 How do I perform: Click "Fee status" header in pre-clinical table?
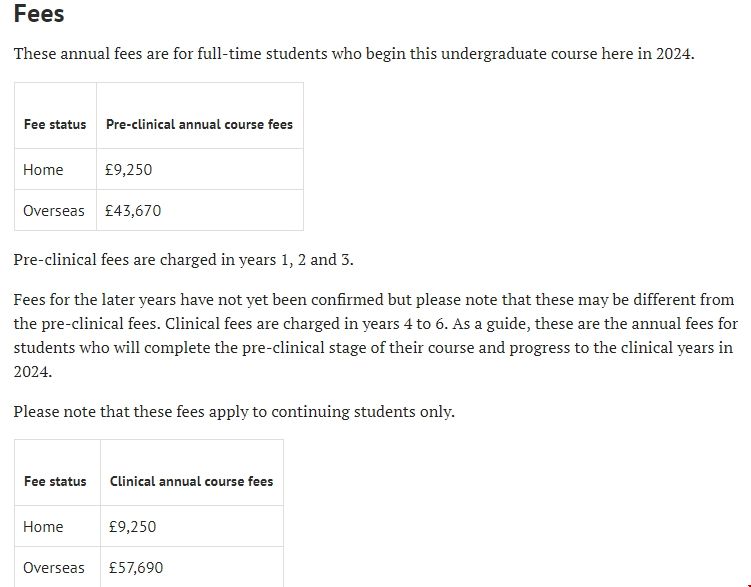point(55,125)
